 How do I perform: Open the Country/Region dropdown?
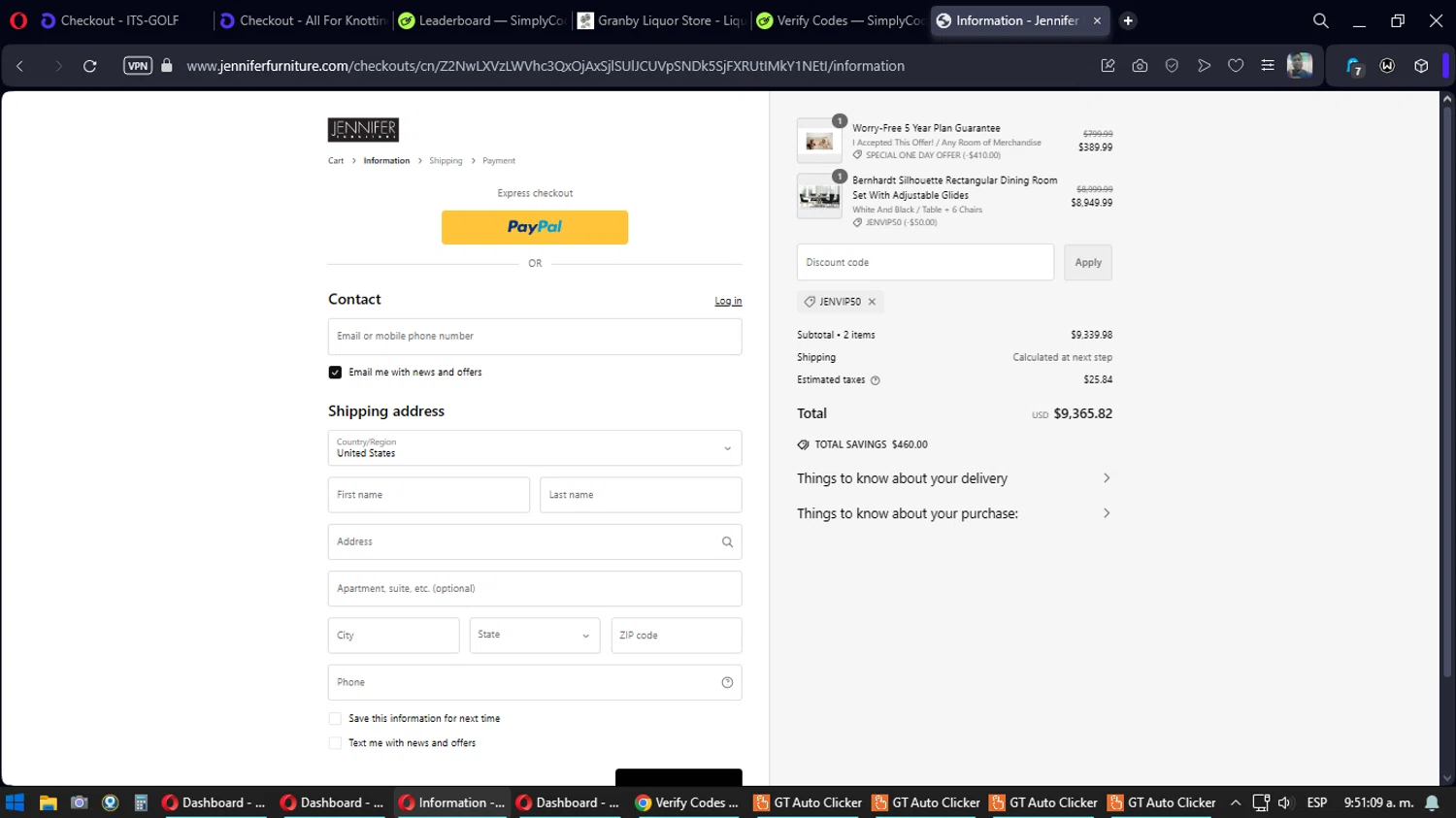click(535, 448)
